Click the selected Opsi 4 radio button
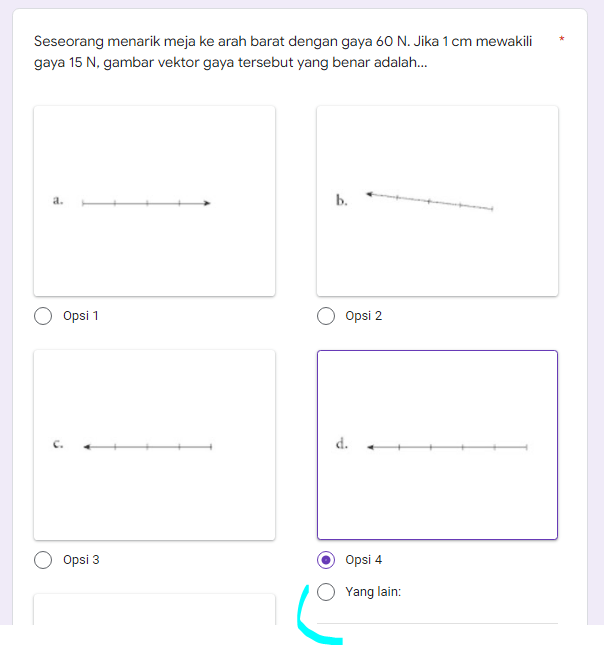The width and height of the screenshot is (604, 645). [326, 560]
